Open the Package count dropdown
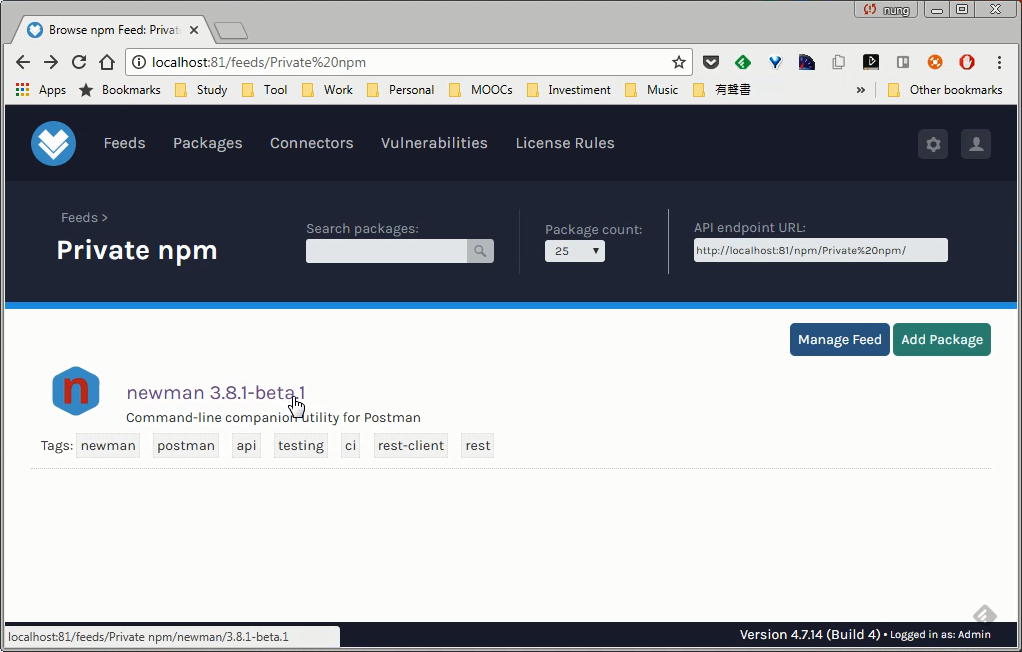 (x=575, y=251)
